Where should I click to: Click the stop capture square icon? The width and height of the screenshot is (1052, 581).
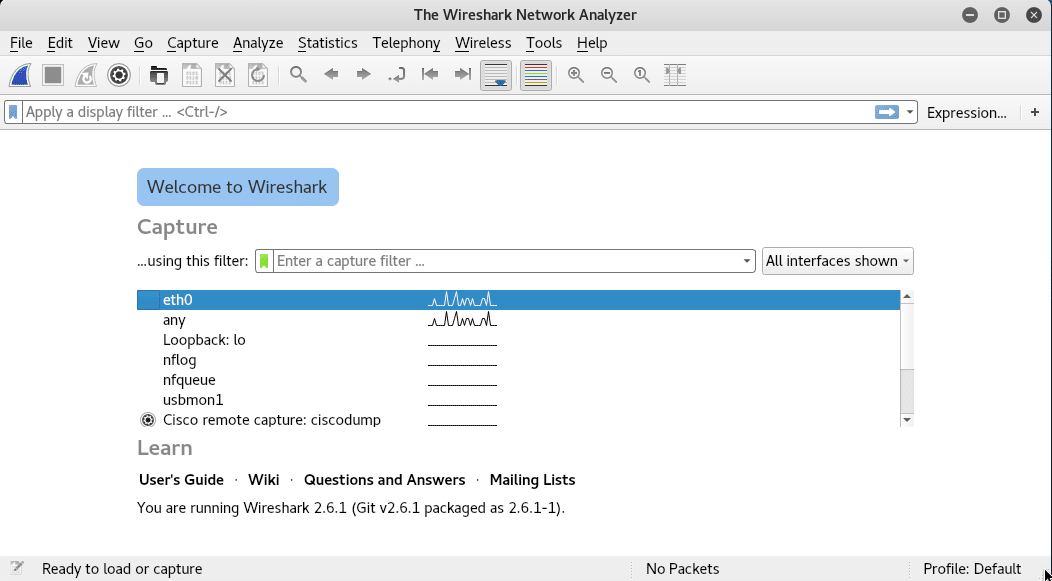point(53,75)
